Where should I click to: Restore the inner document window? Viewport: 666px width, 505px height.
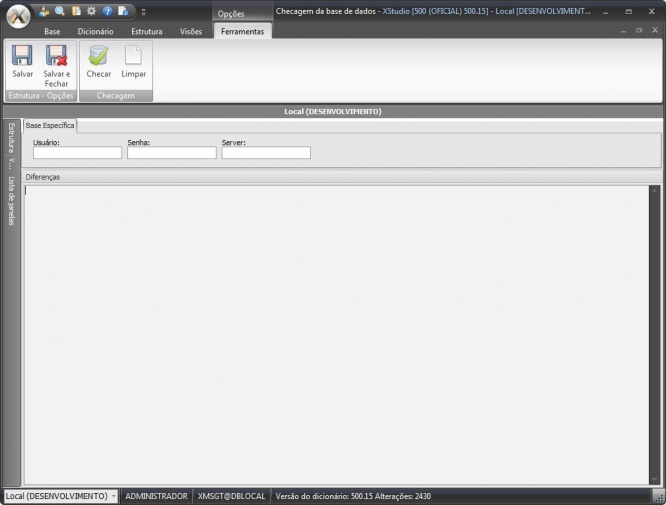pos(639,31)
